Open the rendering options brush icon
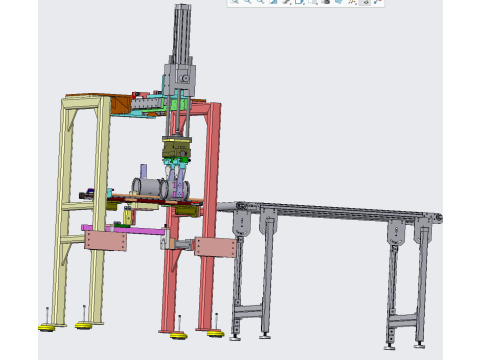Screen dimensions: 480x360 287,2
